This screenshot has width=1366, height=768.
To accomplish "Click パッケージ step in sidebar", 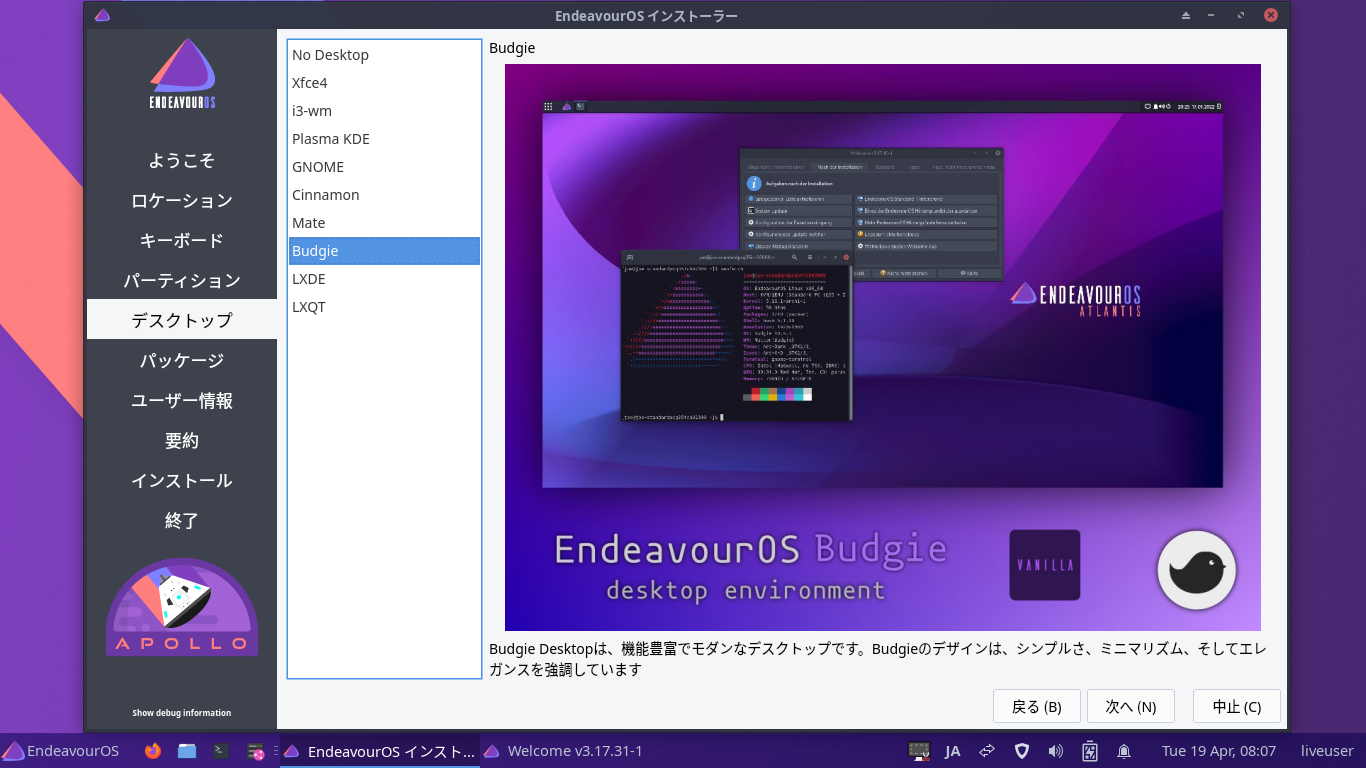I will click(182, 360).
